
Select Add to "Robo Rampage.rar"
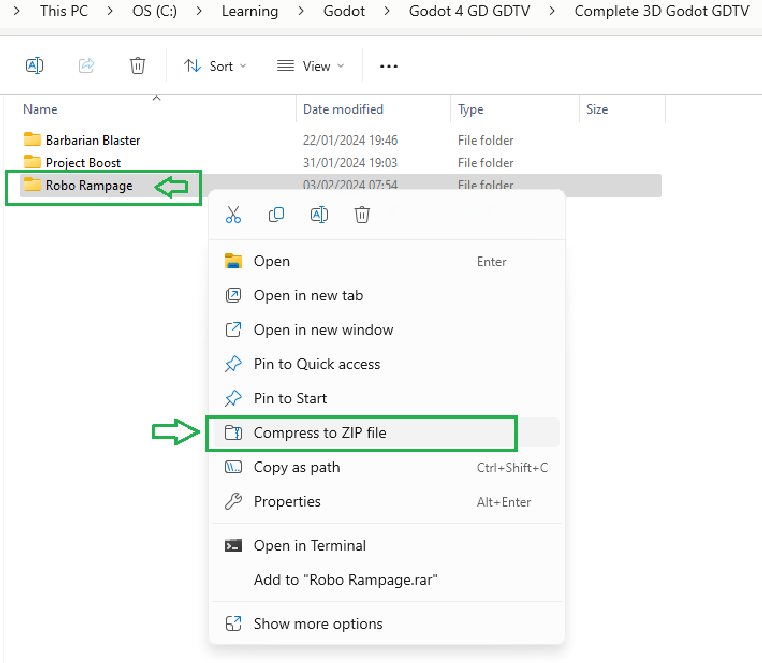point(386,580)
